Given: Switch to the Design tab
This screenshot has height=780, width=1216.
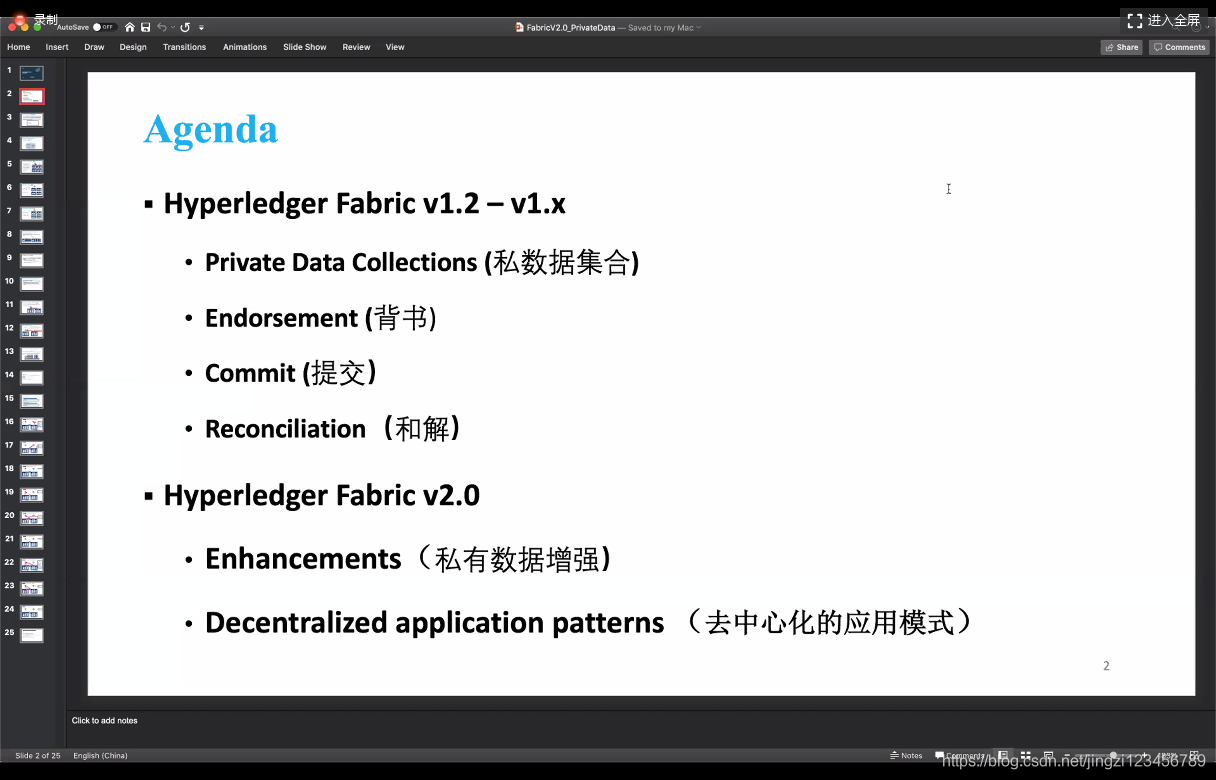Looking at the screenshot, I should click(x=133, y=47).
